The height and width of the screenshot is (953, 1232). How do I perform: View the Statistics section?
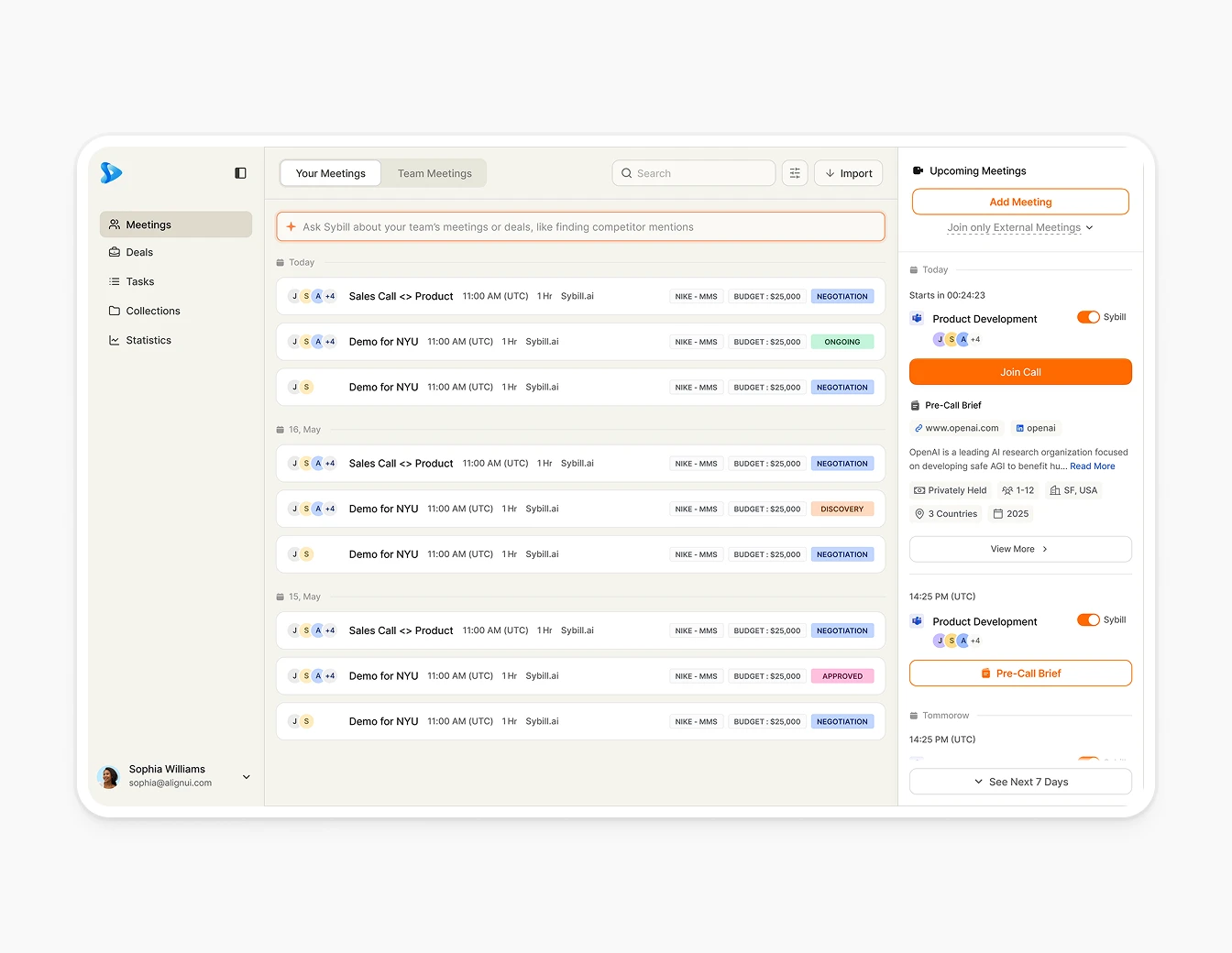coord(148,340)
